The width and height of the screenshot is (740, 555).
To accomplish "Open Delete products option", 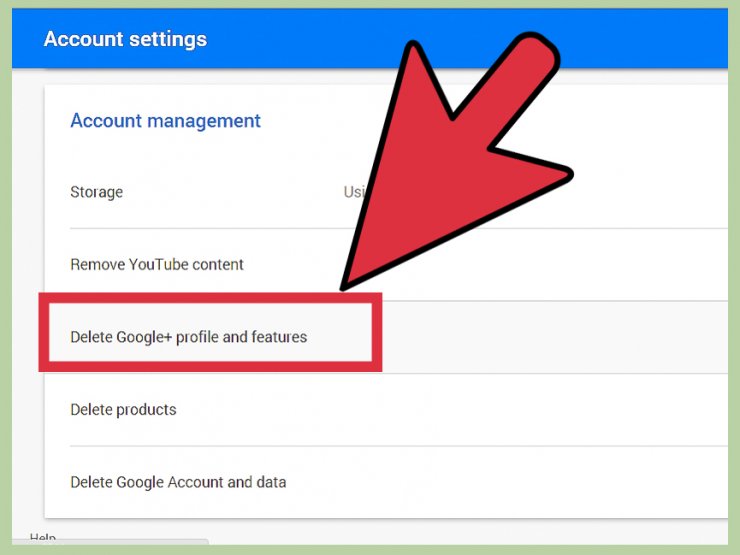I will click(x=123, y=410).
